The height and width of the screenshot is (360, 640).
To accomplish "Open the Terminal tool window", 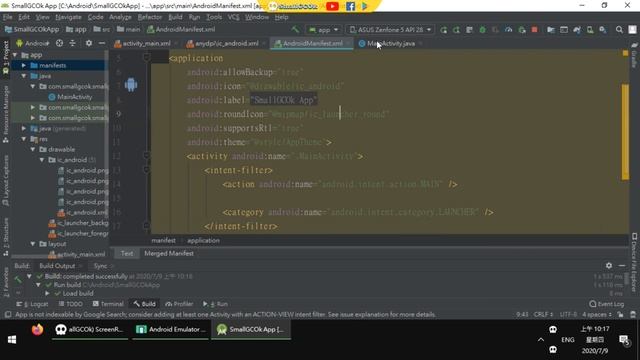I will point(108,304).
